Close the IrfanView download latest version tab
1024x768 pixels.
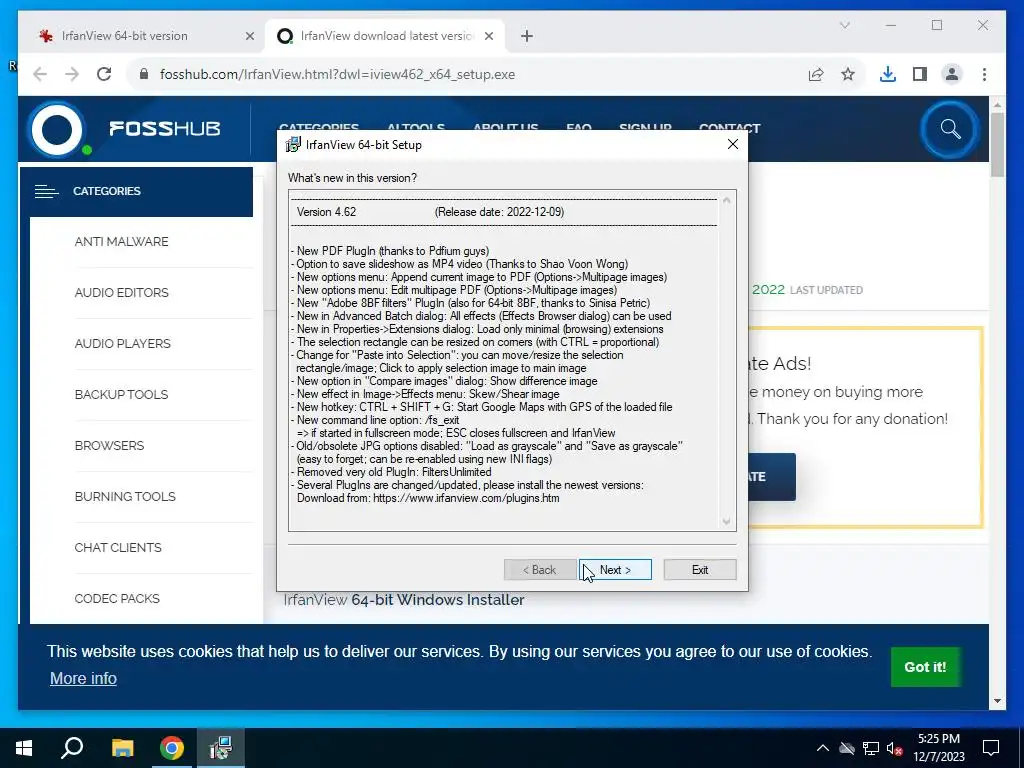(x=488, y=37)
